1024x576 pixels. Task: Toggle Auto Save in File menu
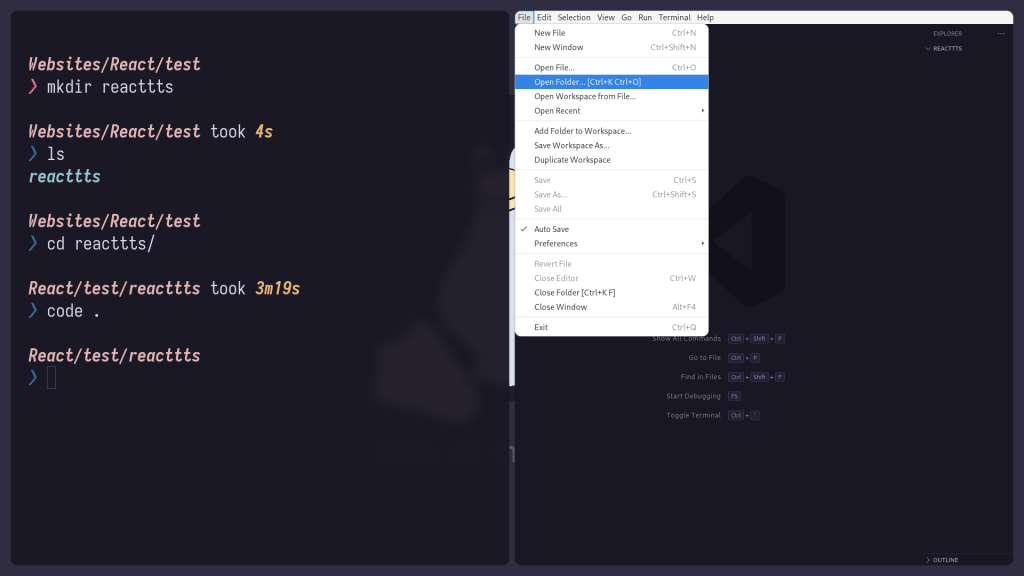(x=551, y=229)
